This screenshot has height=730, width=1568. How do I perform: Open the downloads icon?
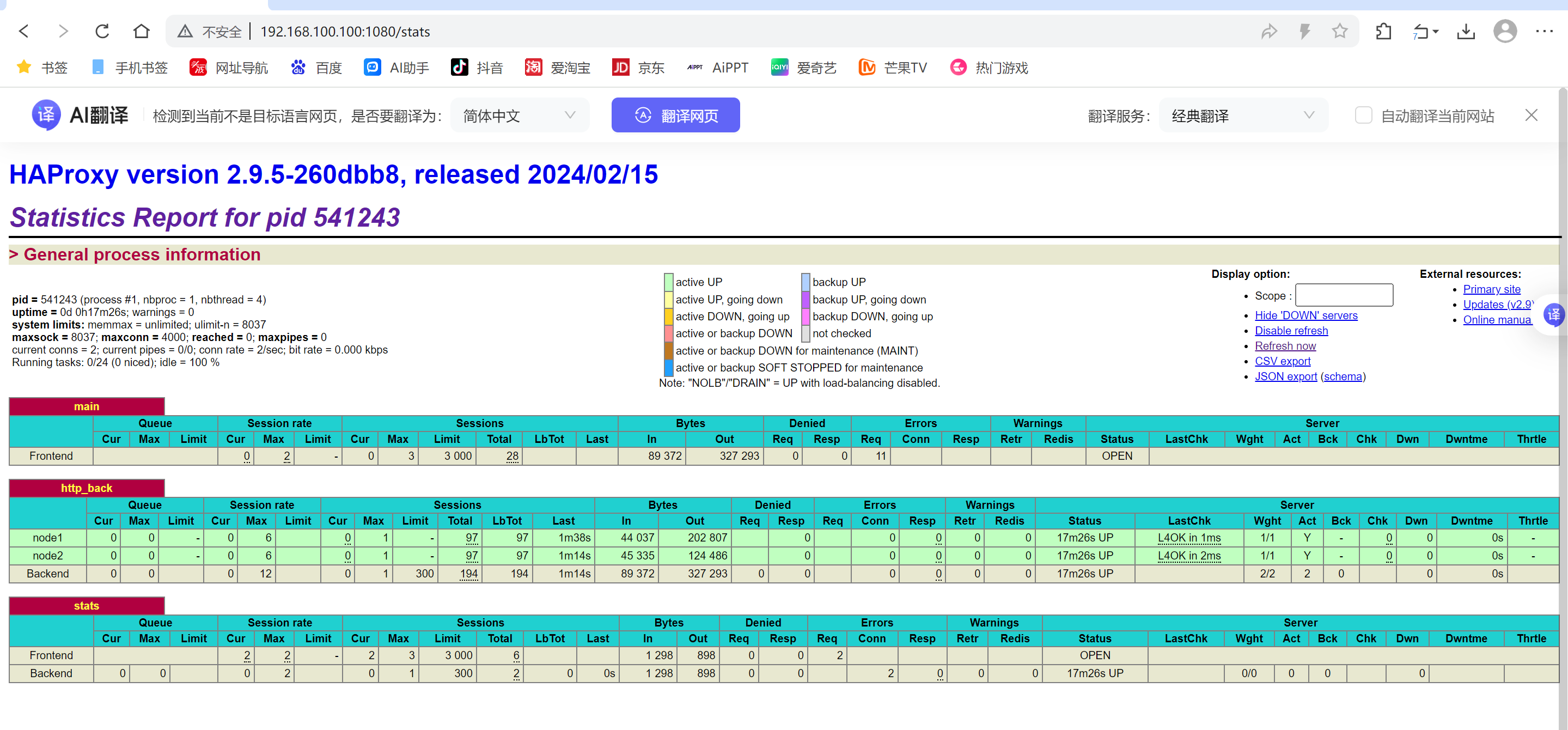[1466, 32]
